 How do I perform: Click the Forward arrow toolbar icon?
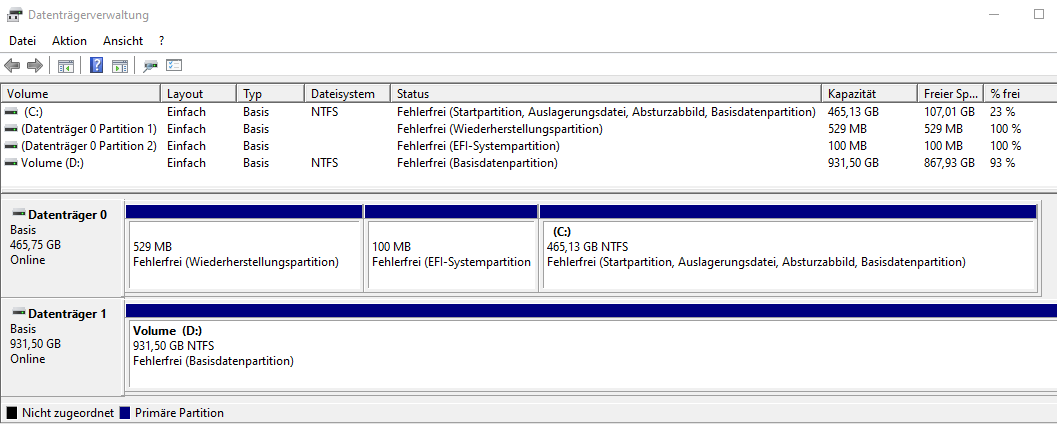click(x=34, y=65)
